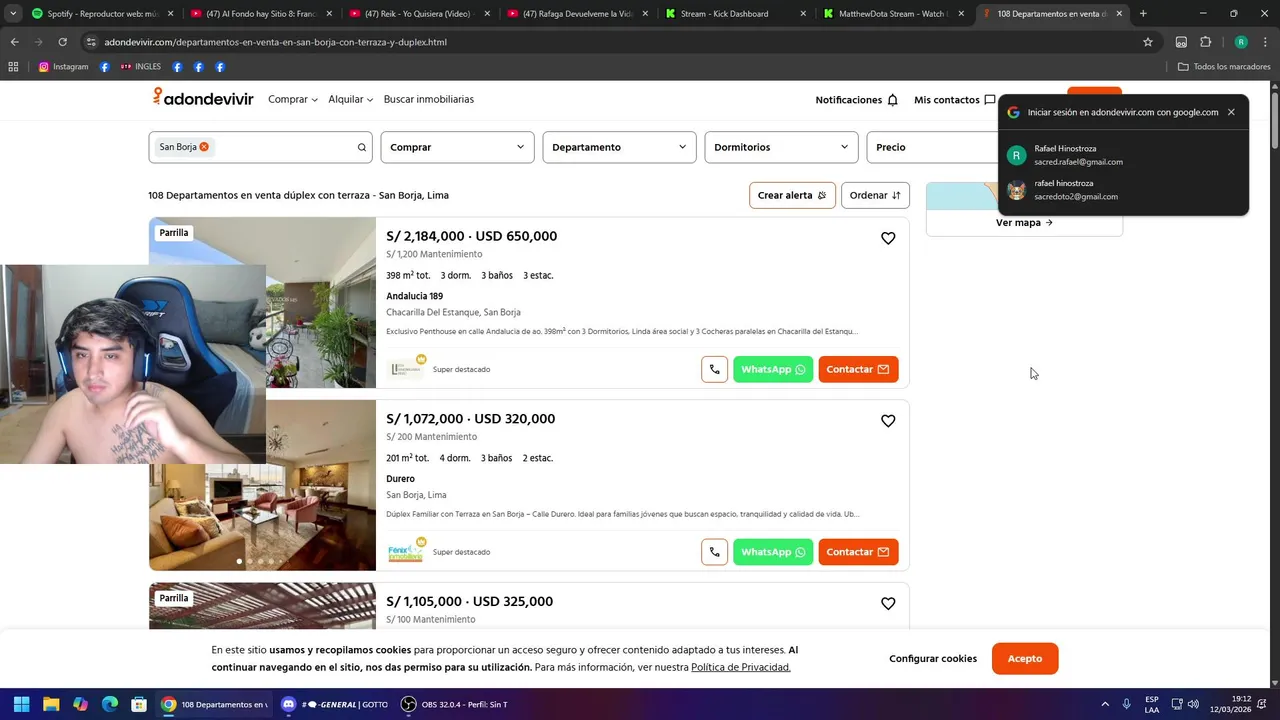The image size is (1280, 720).
Task: Open Discord GENERAL taskbar item
Action: click(x=334, y=704)
